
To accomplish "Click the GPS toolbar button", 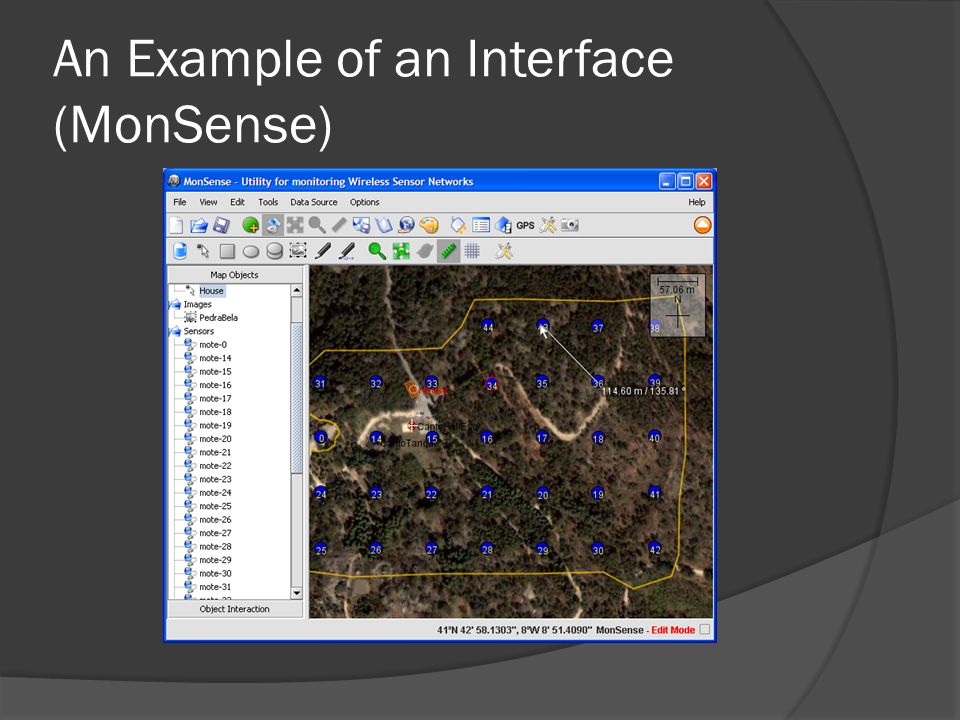I will [525, 225].
